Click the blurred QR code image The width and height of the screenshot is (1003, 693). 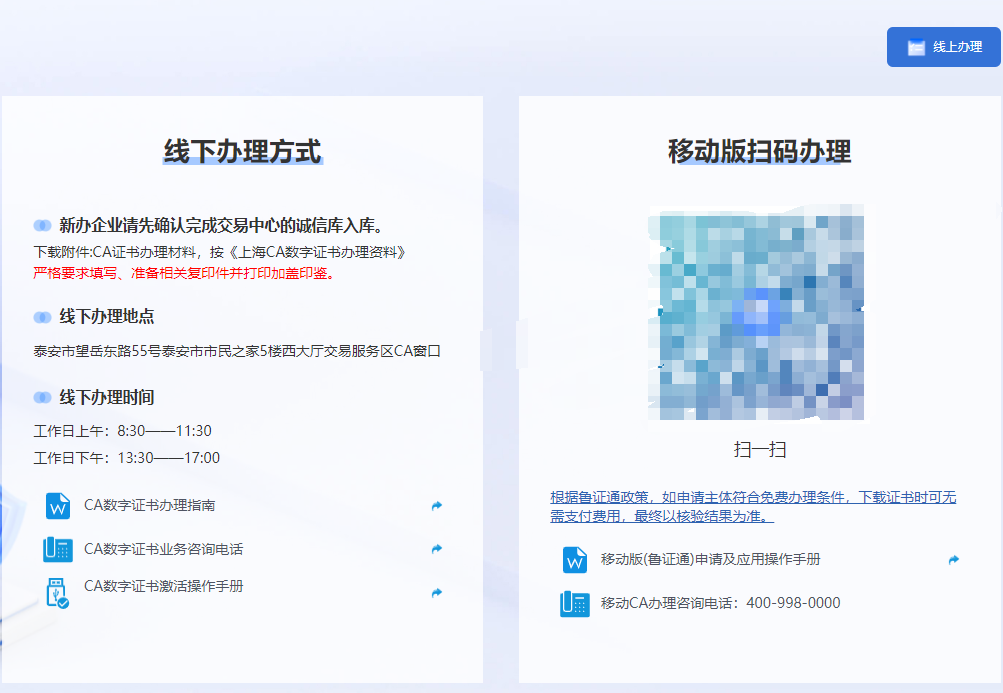(x=756, y=313)
